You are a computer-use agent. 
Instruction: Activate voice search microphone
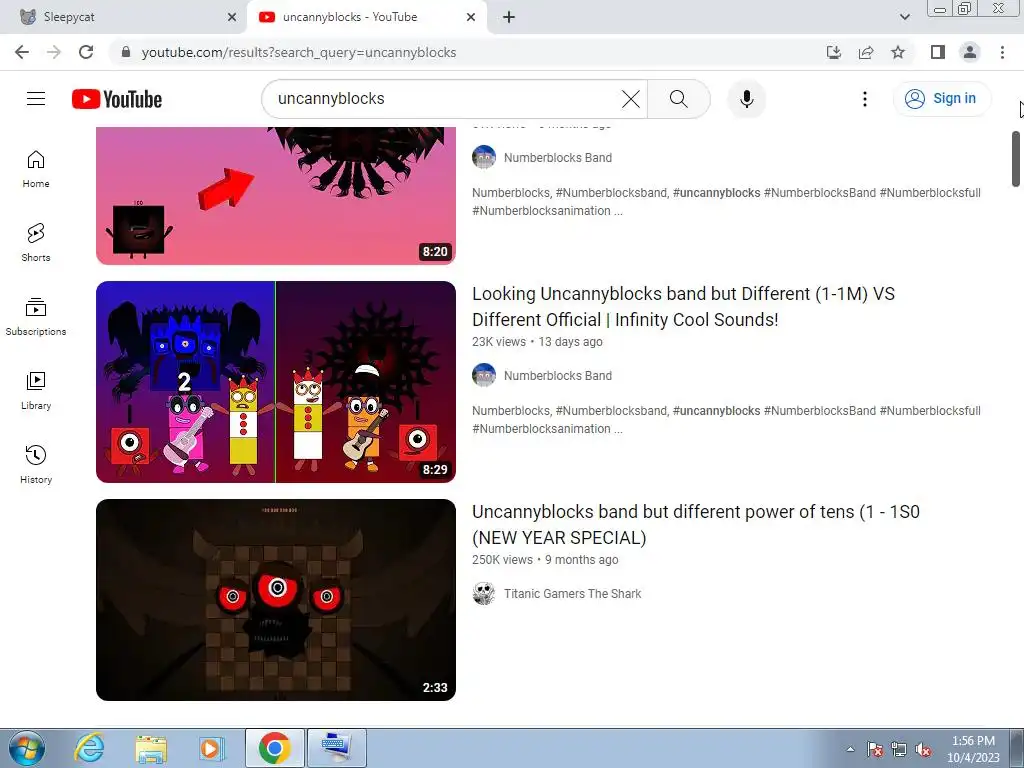746,99
